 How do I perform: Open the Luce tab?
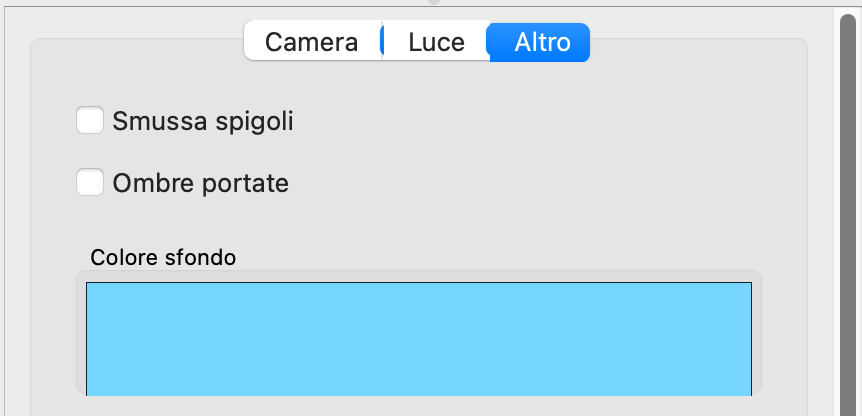point(436,42)
